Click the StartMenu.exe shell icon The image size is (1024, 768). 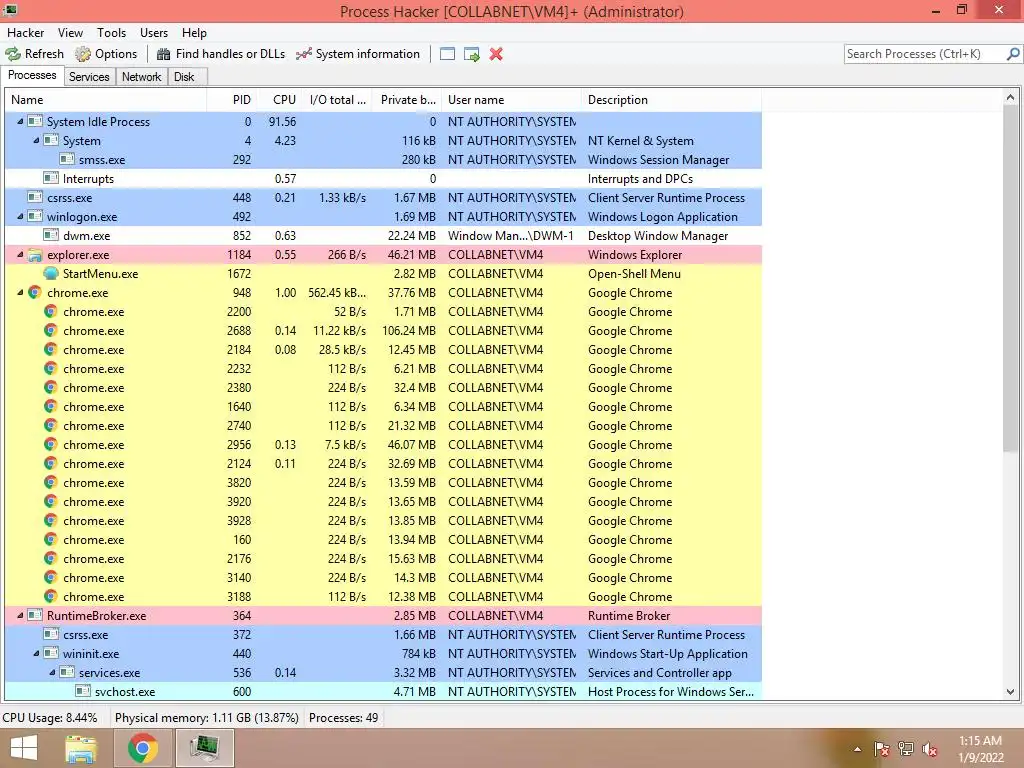51,274
